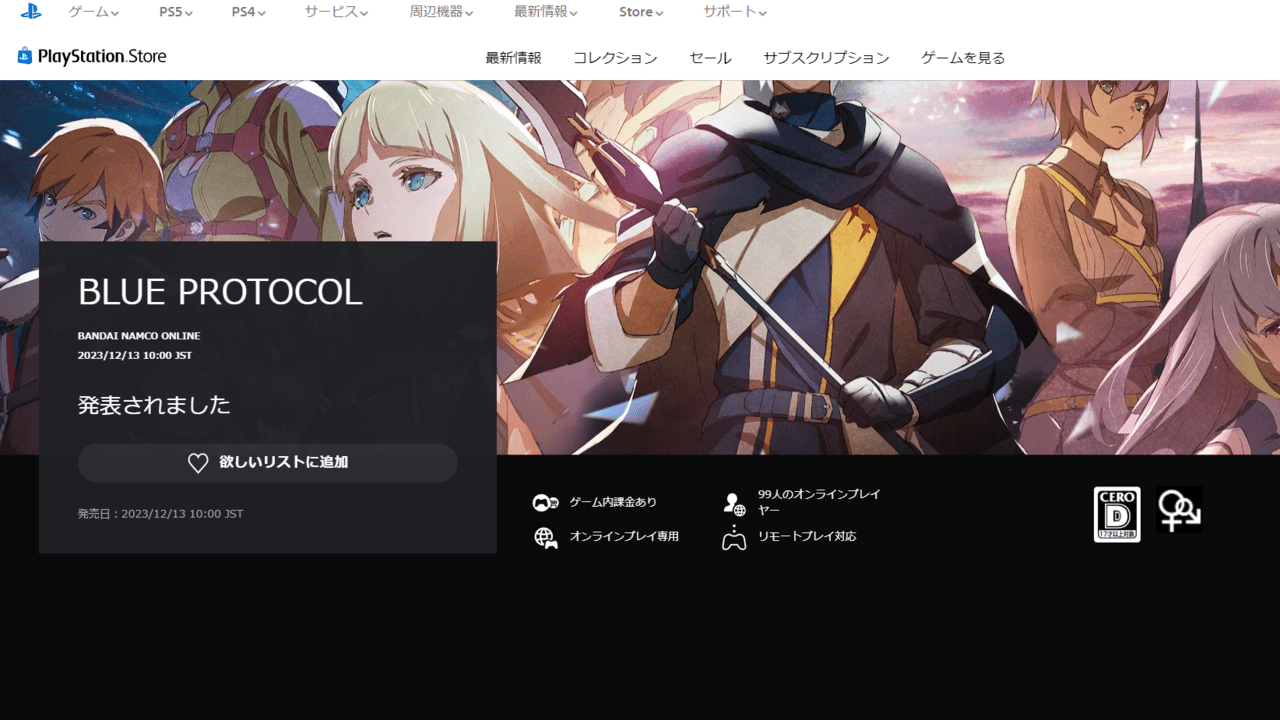Click the オンラインプレイ専用 label
Screen dimensions: 1280x720
click(624, 537)
